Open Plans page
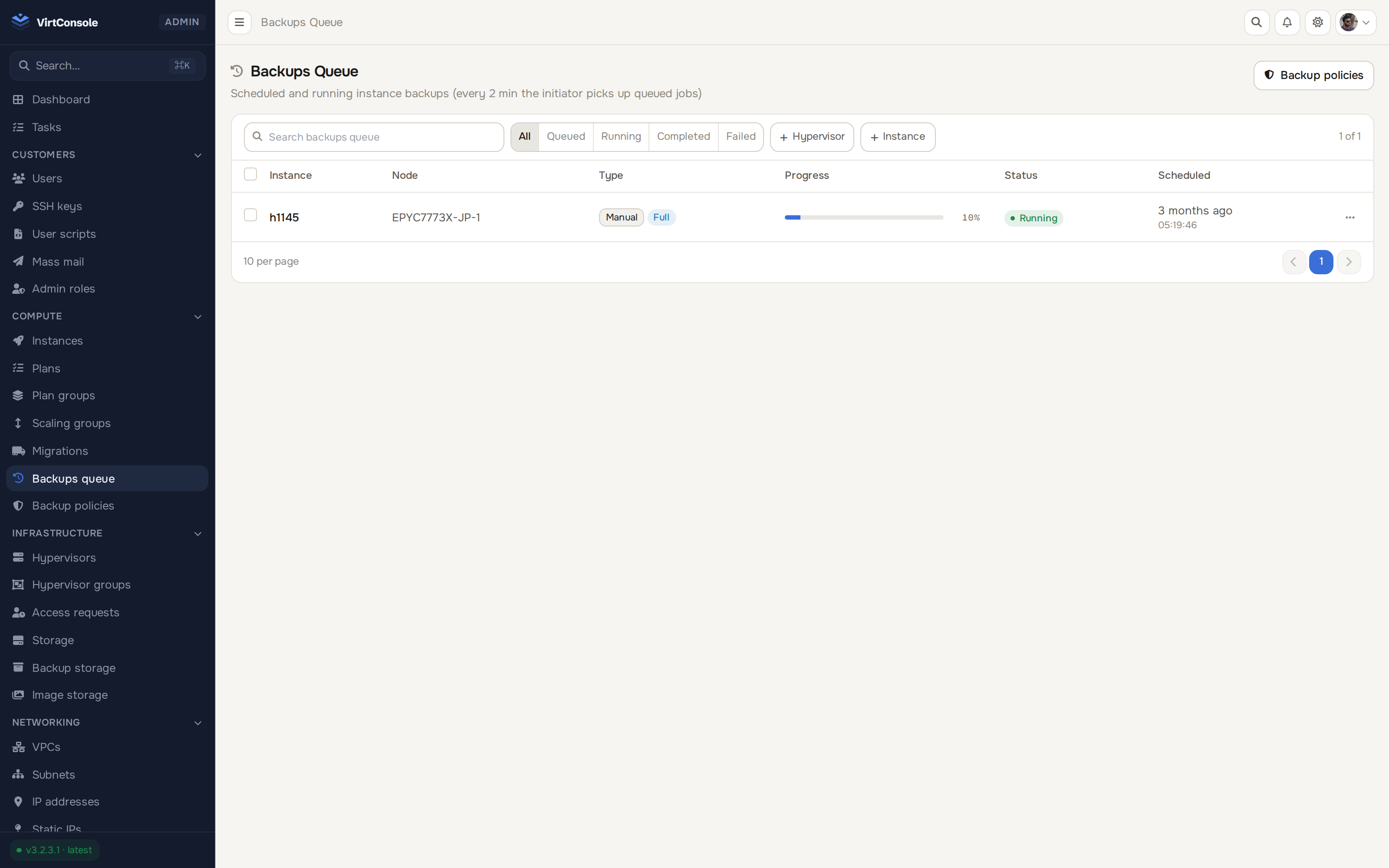Viewport: 1389px width, 868px height. tap(107, 368)
